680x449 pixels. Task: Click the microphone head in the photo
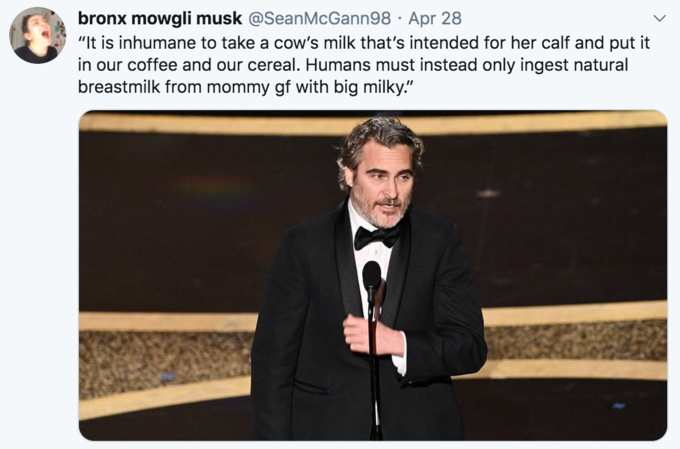point(372,275)
